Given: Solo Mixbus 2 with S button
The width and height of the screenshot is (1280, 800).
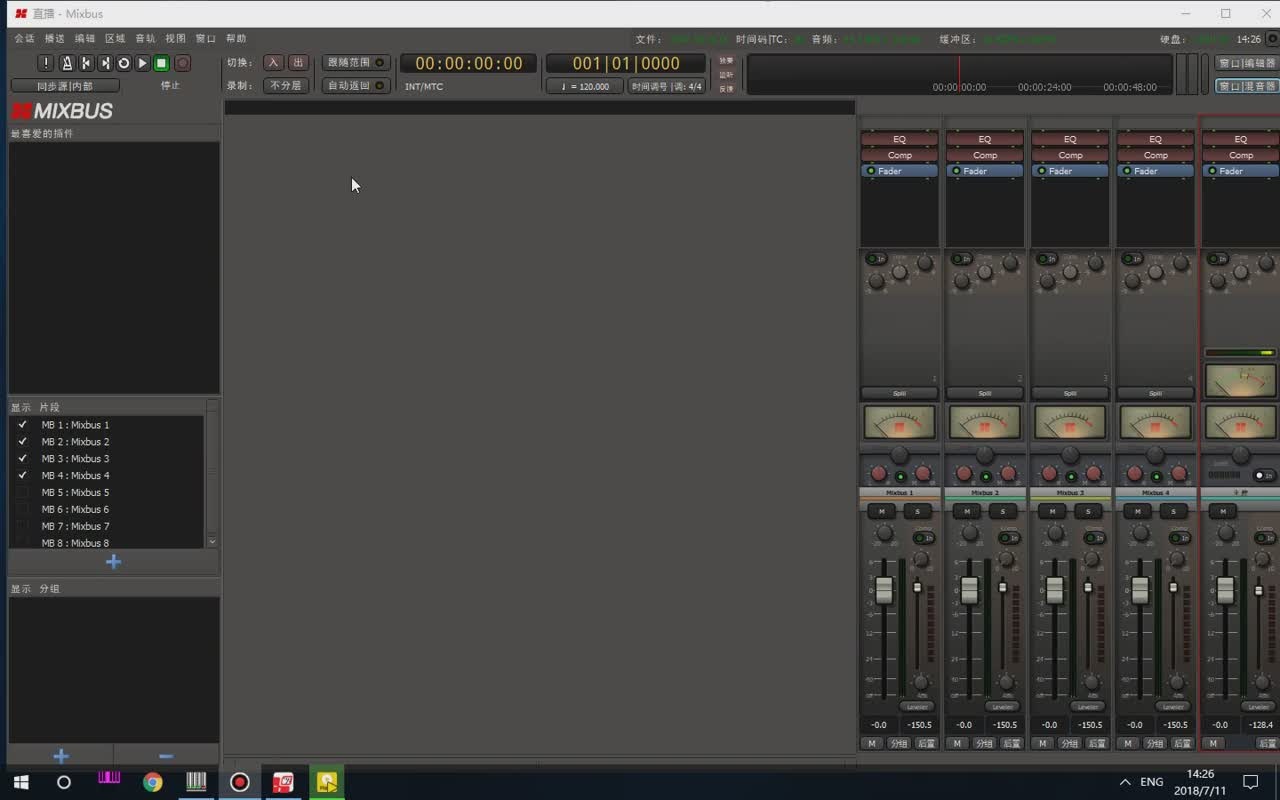Looking at the screenshot, I should click(1003, 511).
